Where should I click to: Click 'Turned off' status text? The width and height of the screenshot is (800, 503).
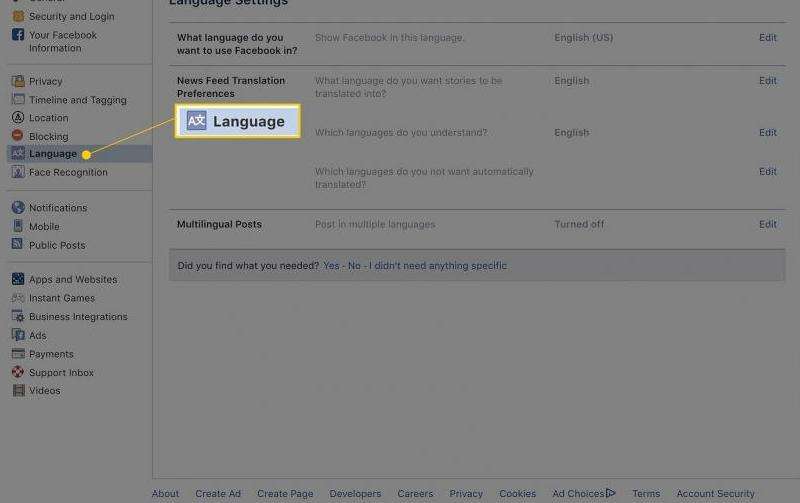click(x=579, y=224)
